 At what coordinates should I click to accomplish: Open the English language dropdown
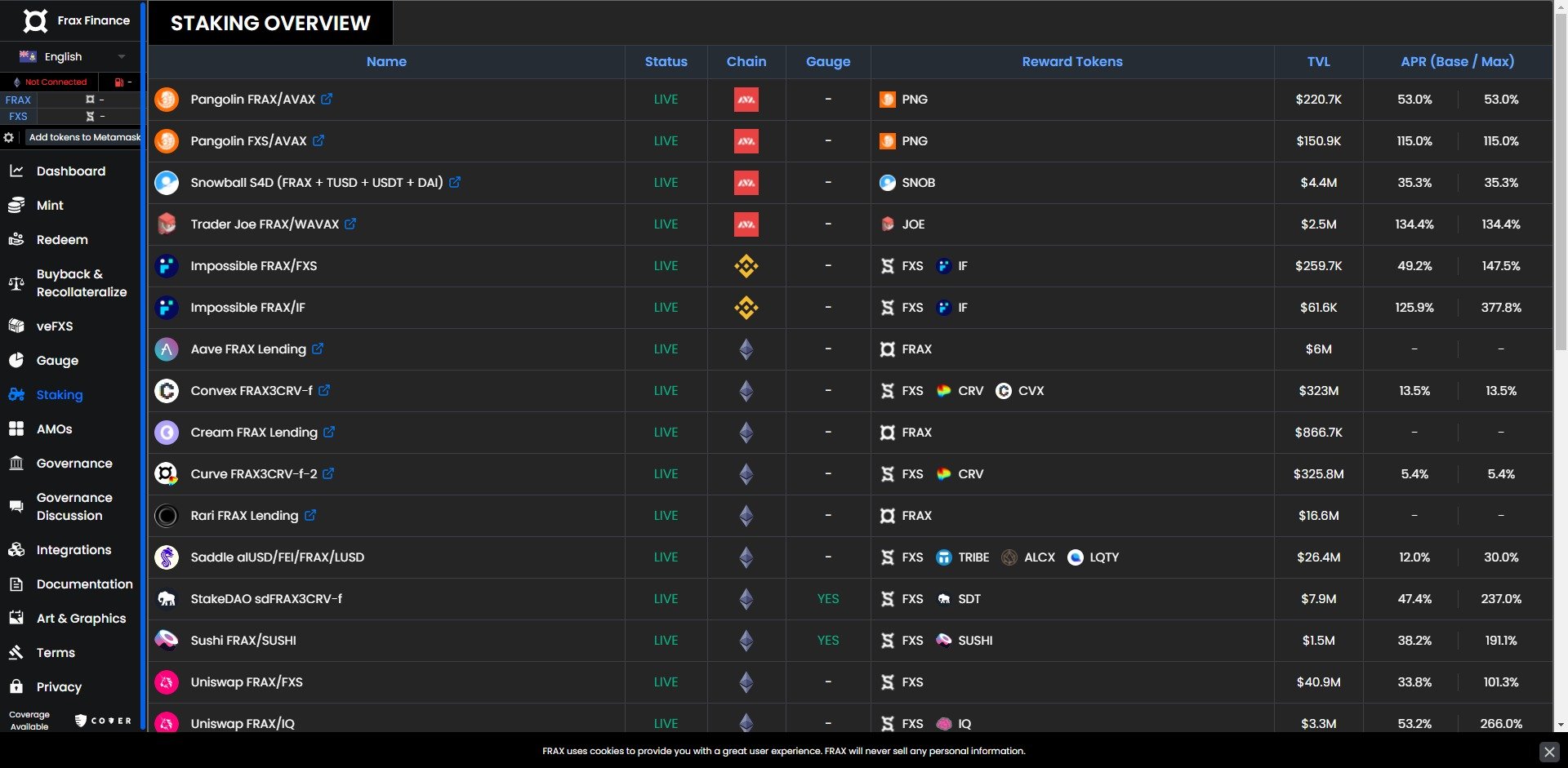point(71,56)
